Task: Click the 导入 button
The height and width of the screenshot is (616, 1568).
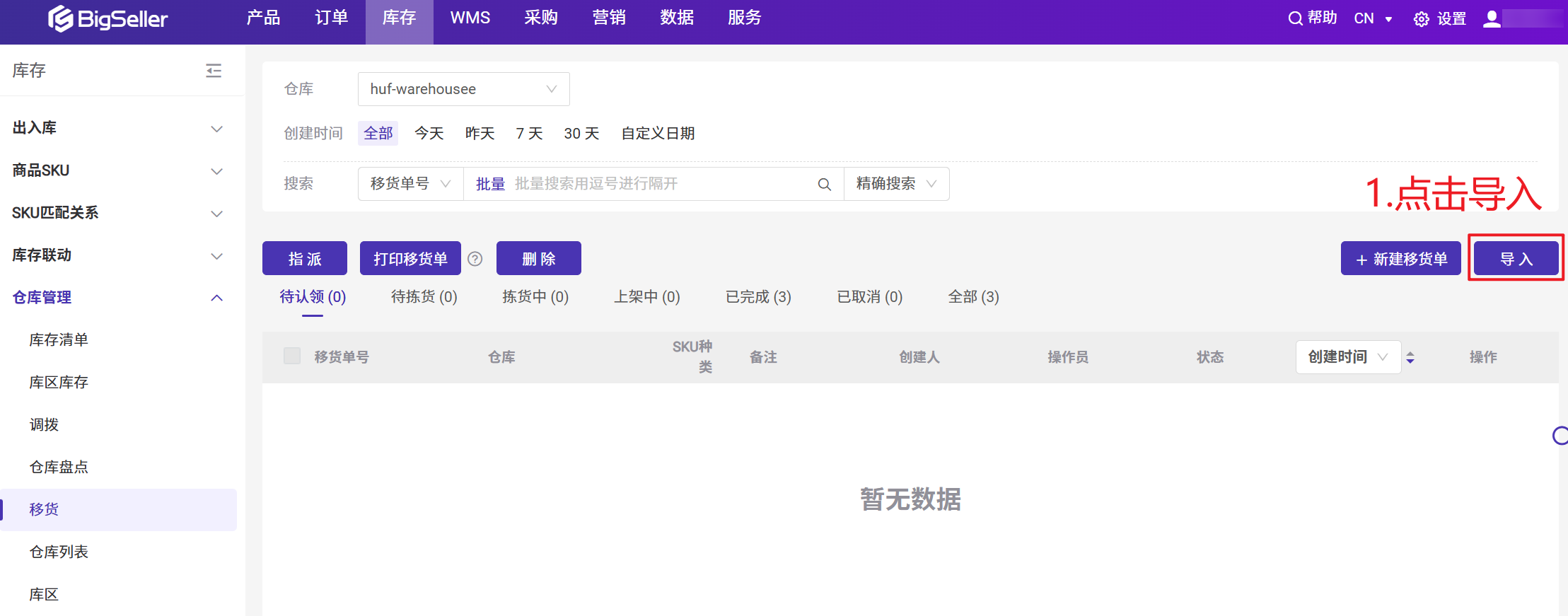Action: pyautogui.click(x=1516, y=258)
